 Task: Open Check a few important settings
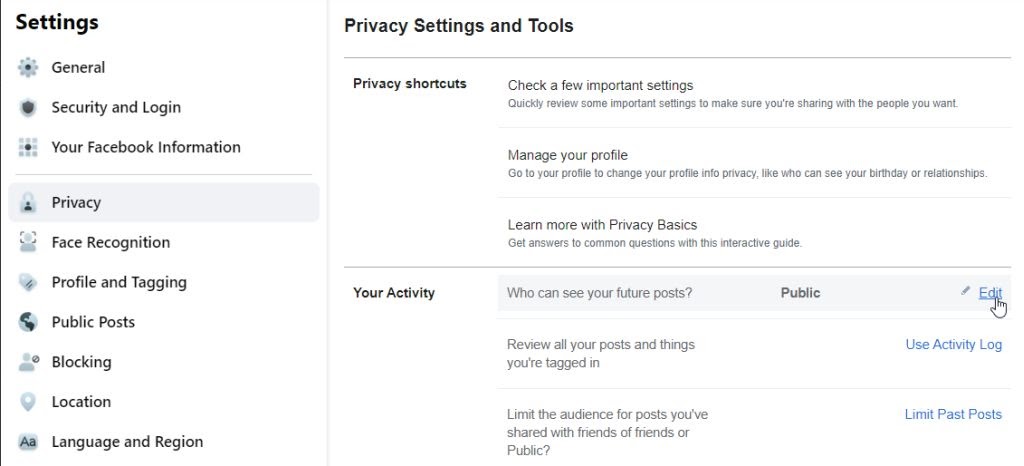pos(600,86)
